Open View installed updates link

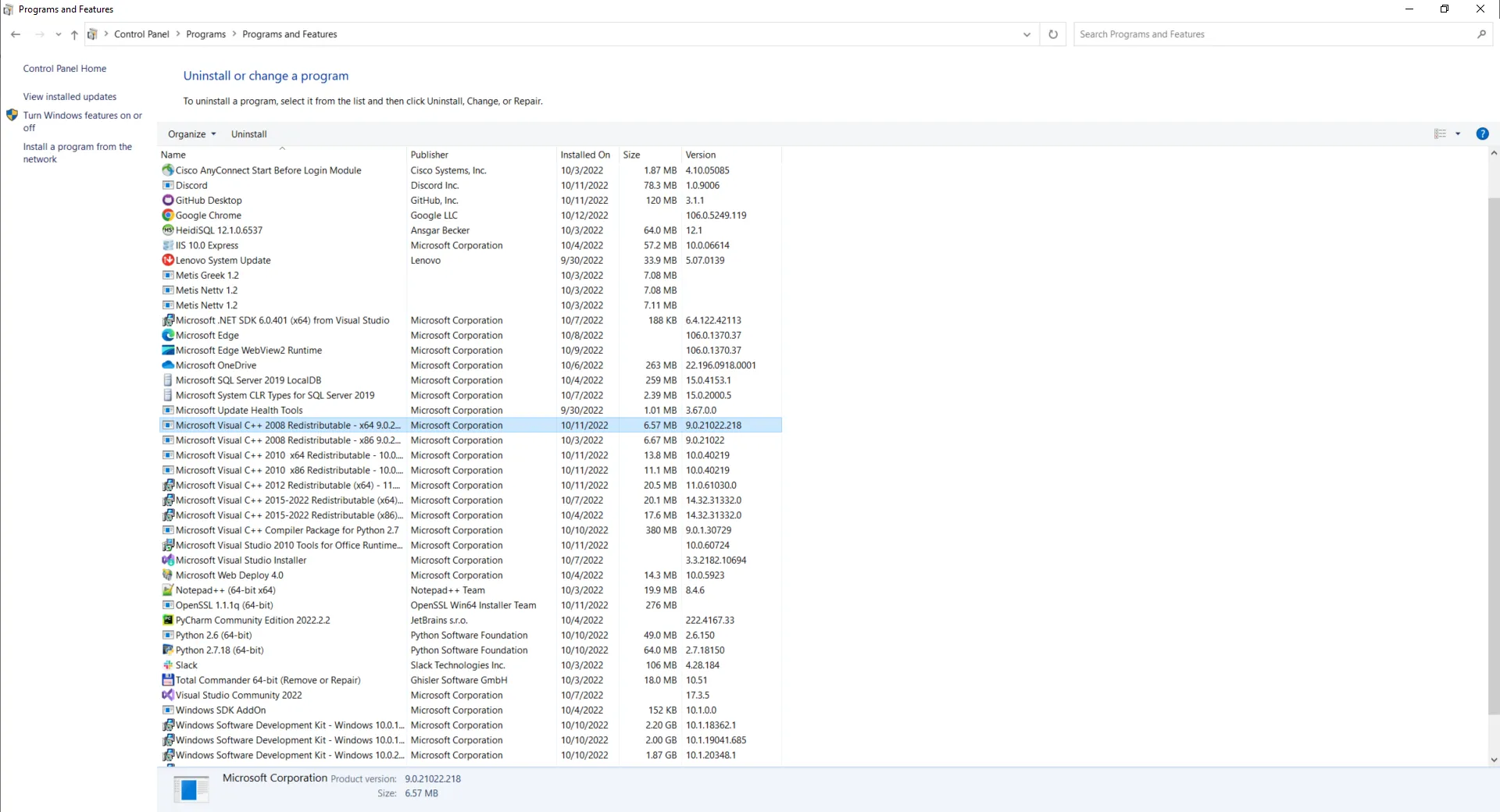pos(70,97)
